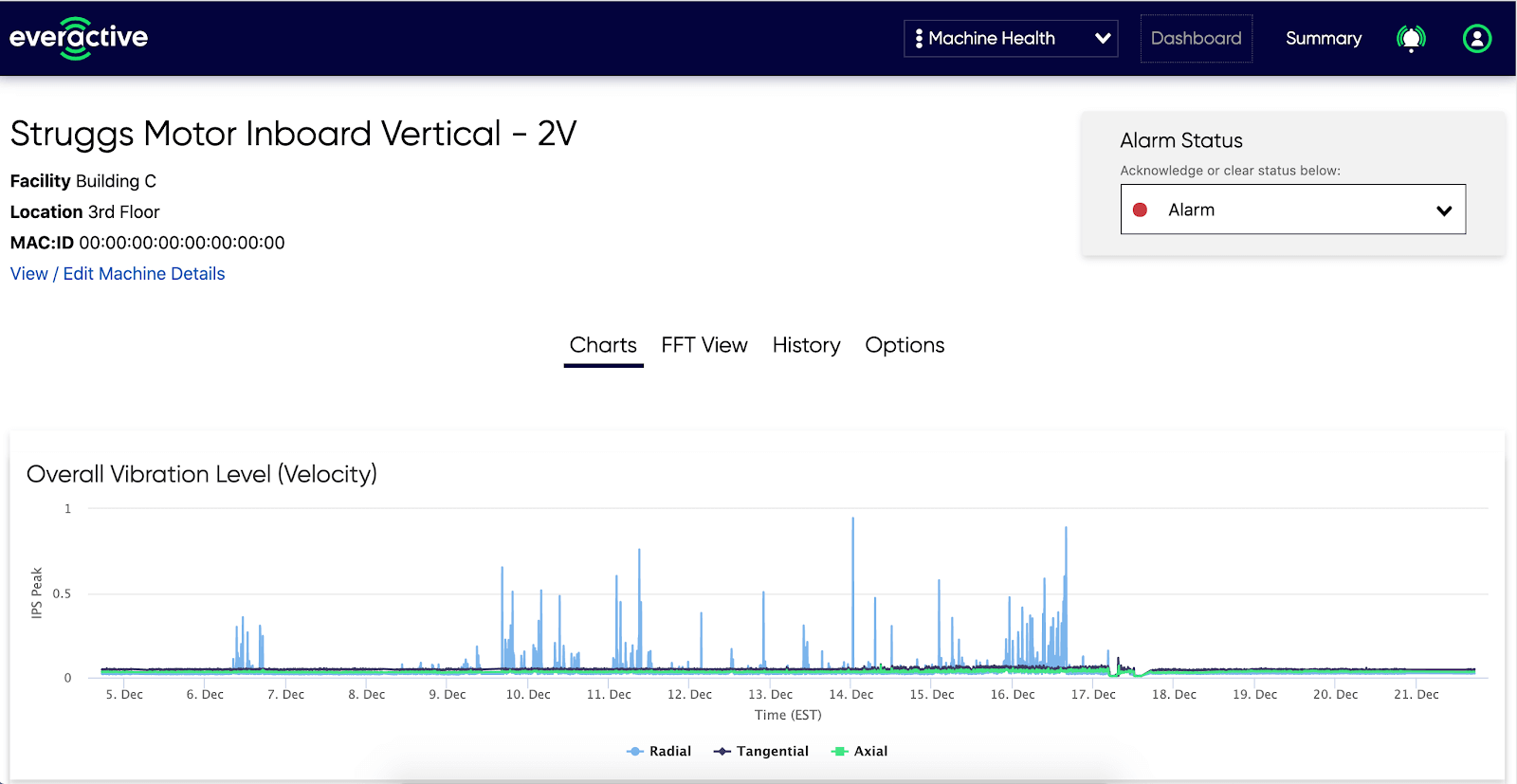Screen dimensions: 1517x784
Task: Click the 'Location 3rd Floor' text
Action: coord(85,212)
